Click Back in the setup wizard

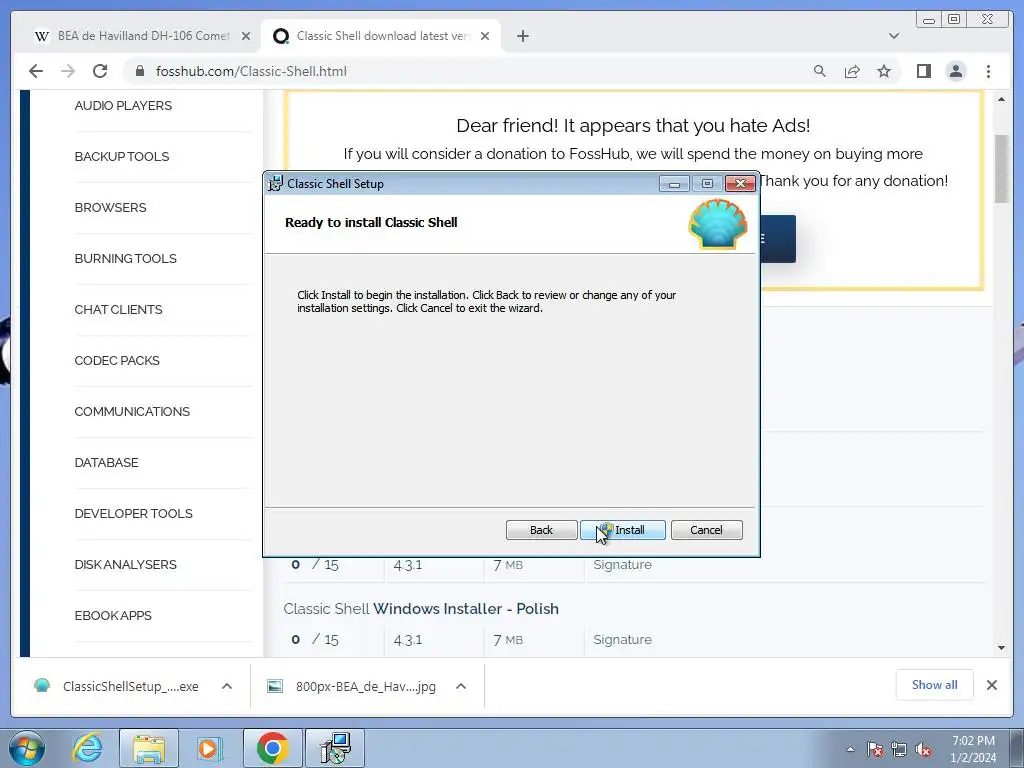click(541, 530)
